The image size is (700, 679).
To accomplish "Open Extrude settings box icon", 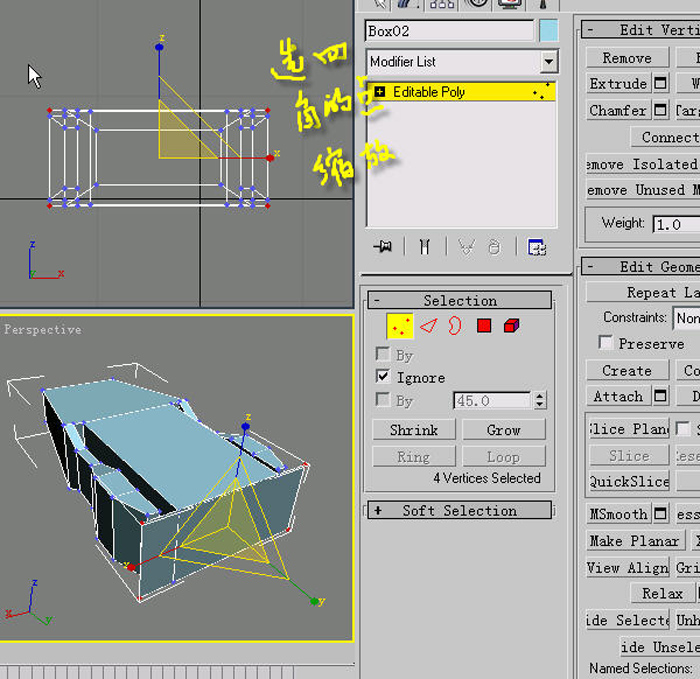I will 660,83.
